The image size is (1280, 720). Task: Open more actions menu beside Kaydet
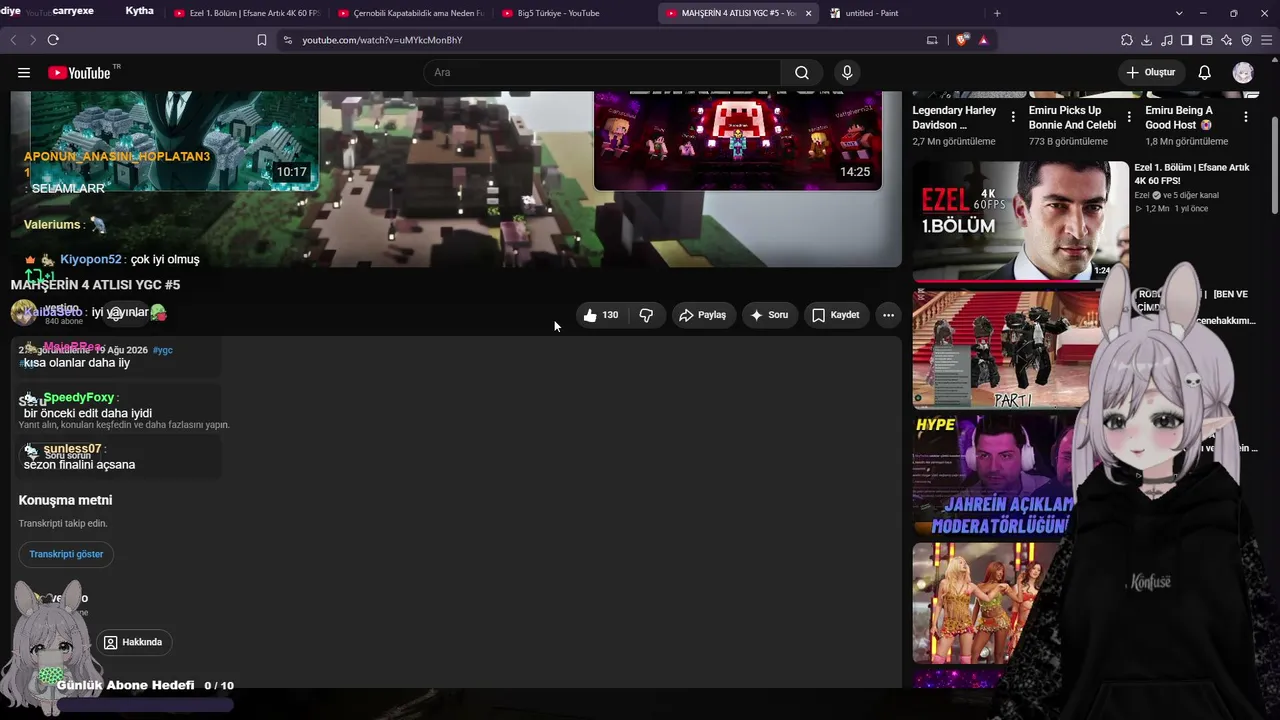click(x=888, y=315)
